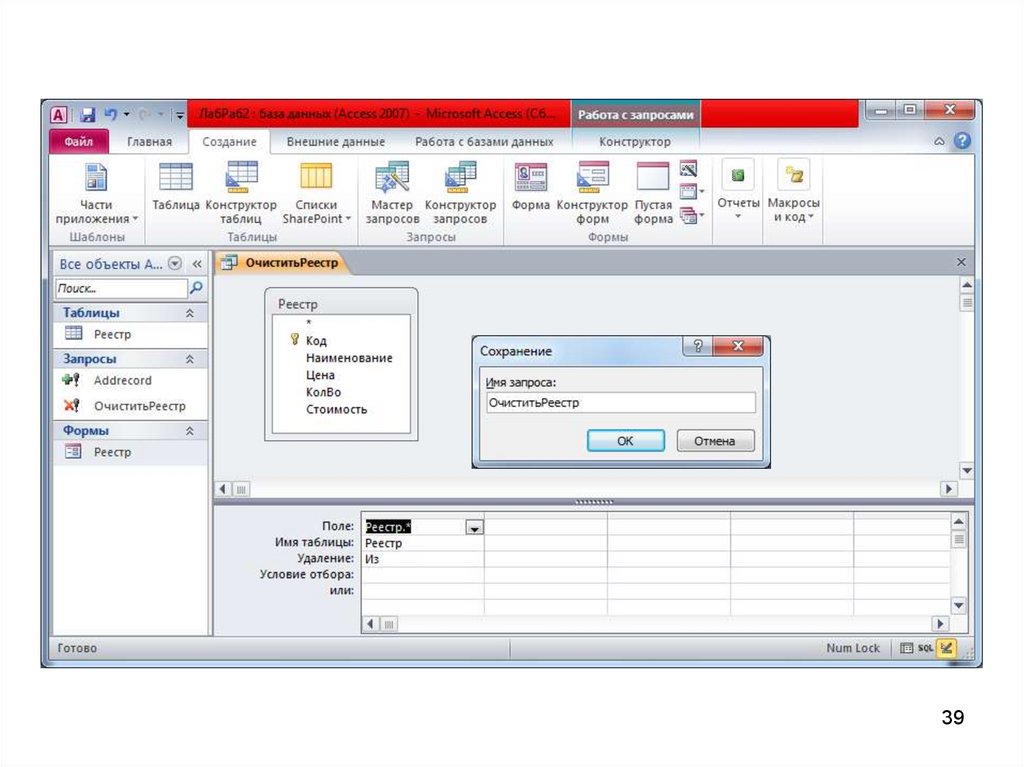1024x767 pixels.
Task: Open the Реестр form in navigation pane
Action: tap(131, 452)
